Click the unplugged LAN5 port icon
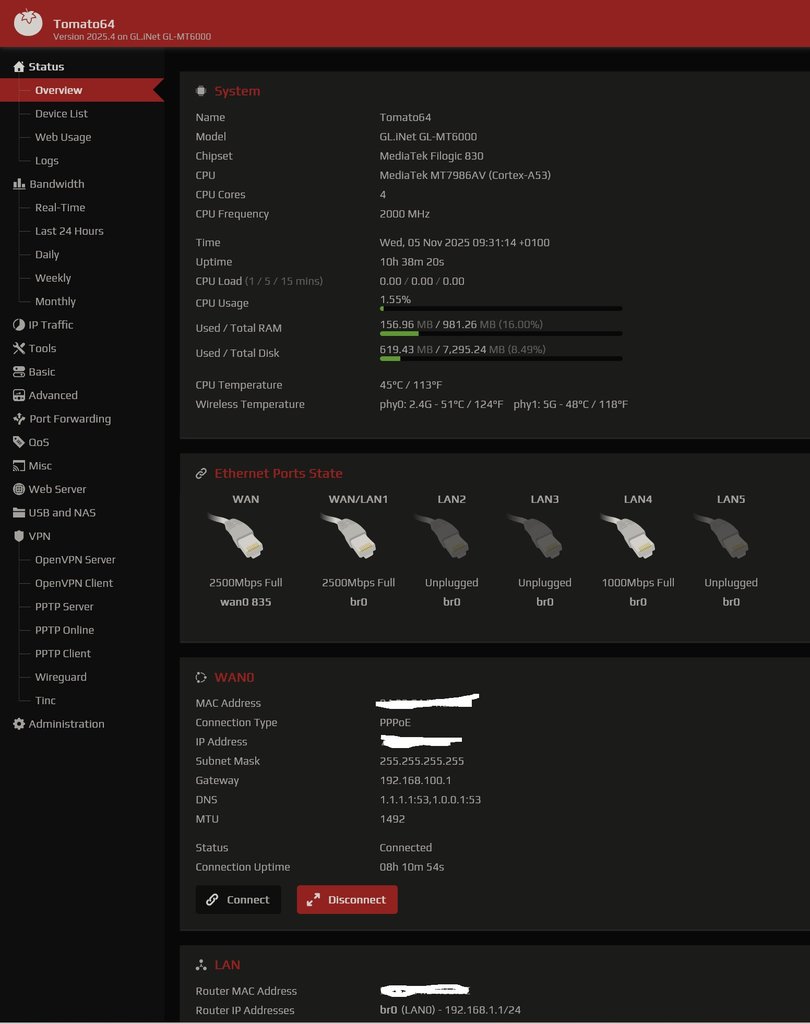The width and height of the screenshot is (810, 1024). 722,536
